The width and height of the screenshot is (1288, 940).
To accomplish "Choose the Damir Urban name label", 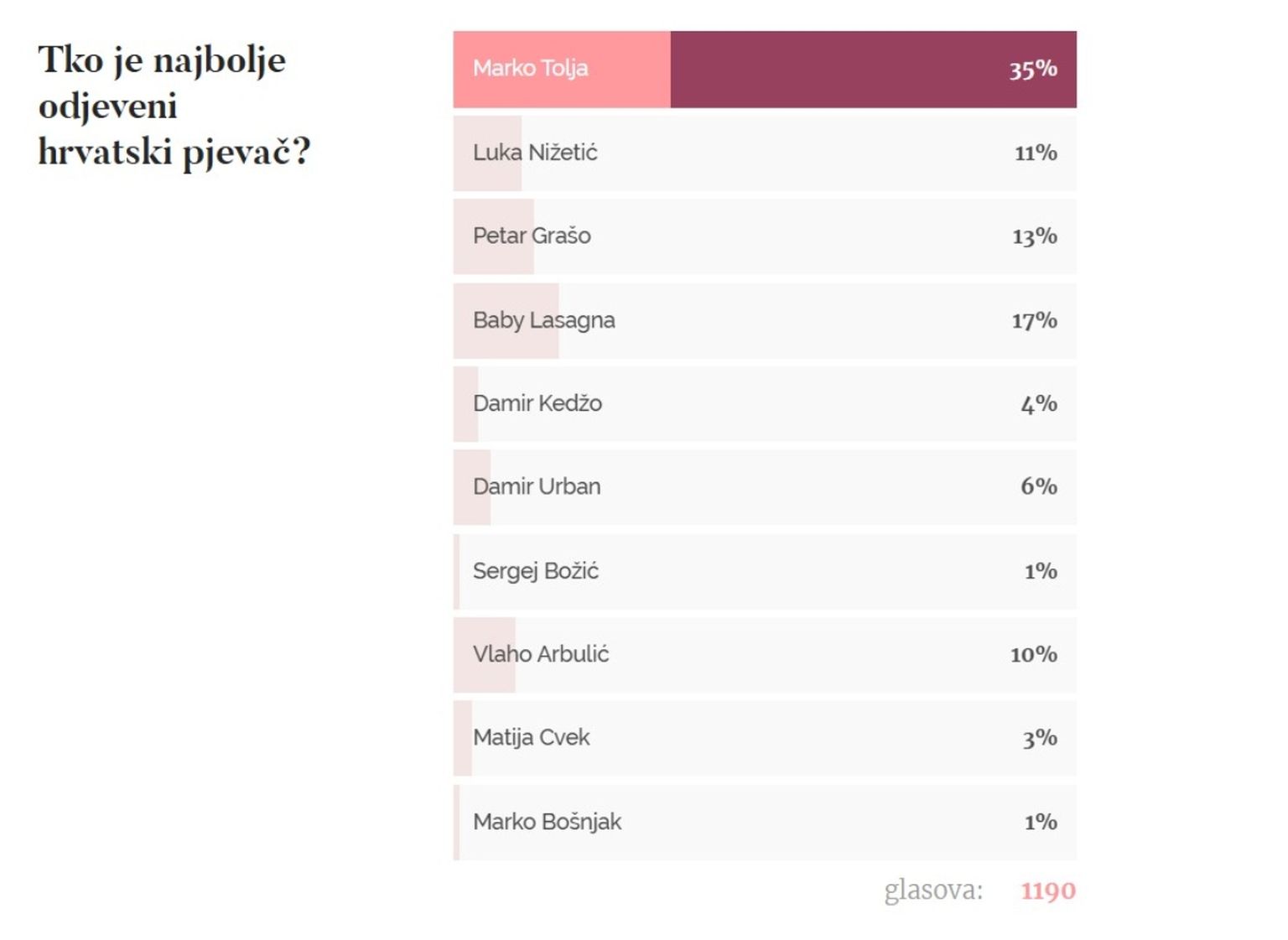I will pyautogui.click(x=537, y=486).
